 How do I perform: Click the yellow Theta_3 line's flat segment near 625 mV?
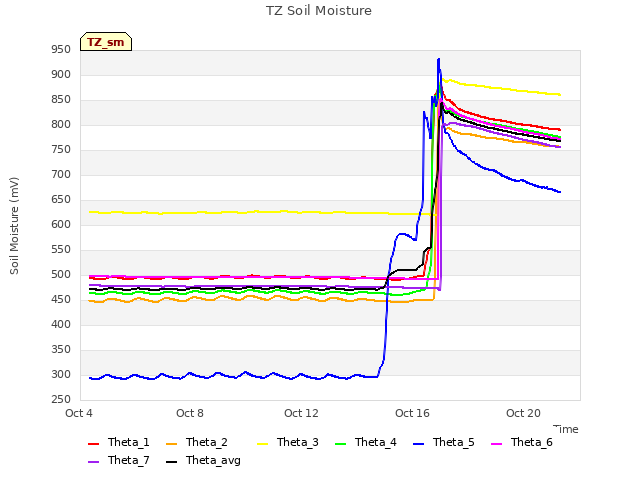click(261, 212)
